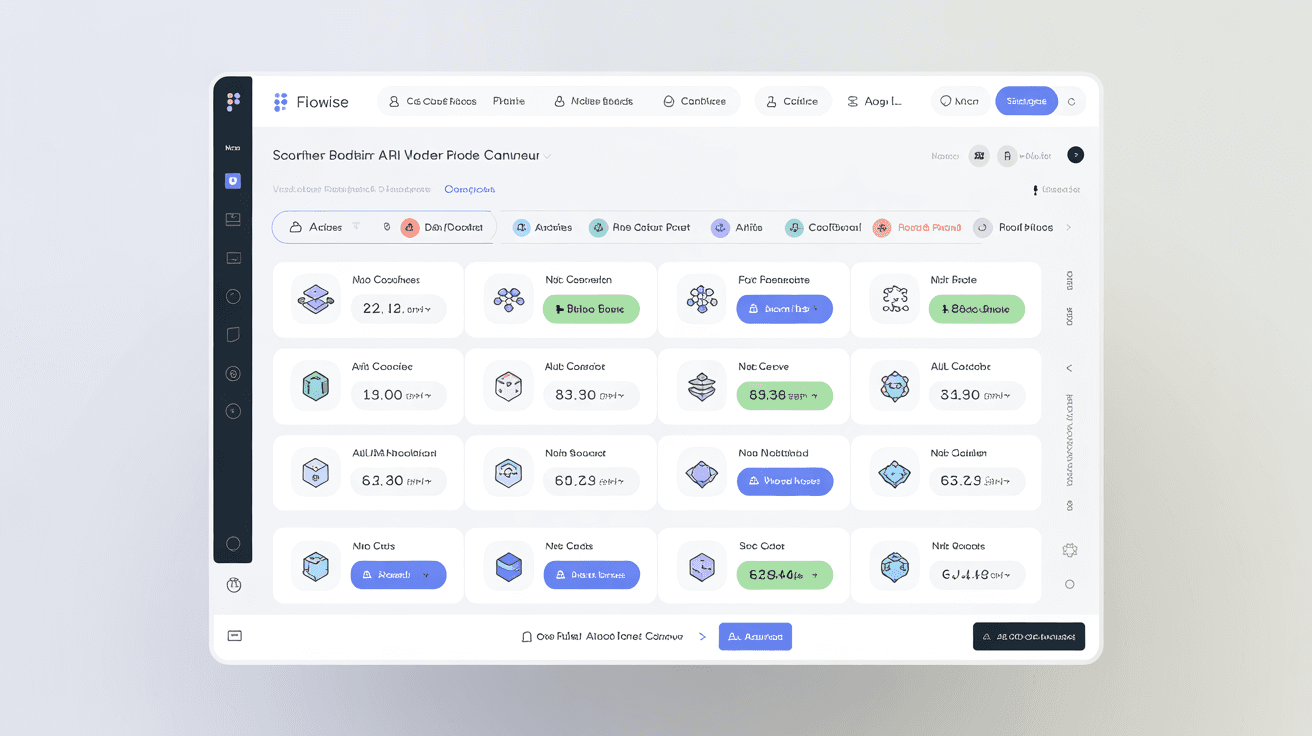Click the grey grid icon button next to the A avatar

click(979, 155)
